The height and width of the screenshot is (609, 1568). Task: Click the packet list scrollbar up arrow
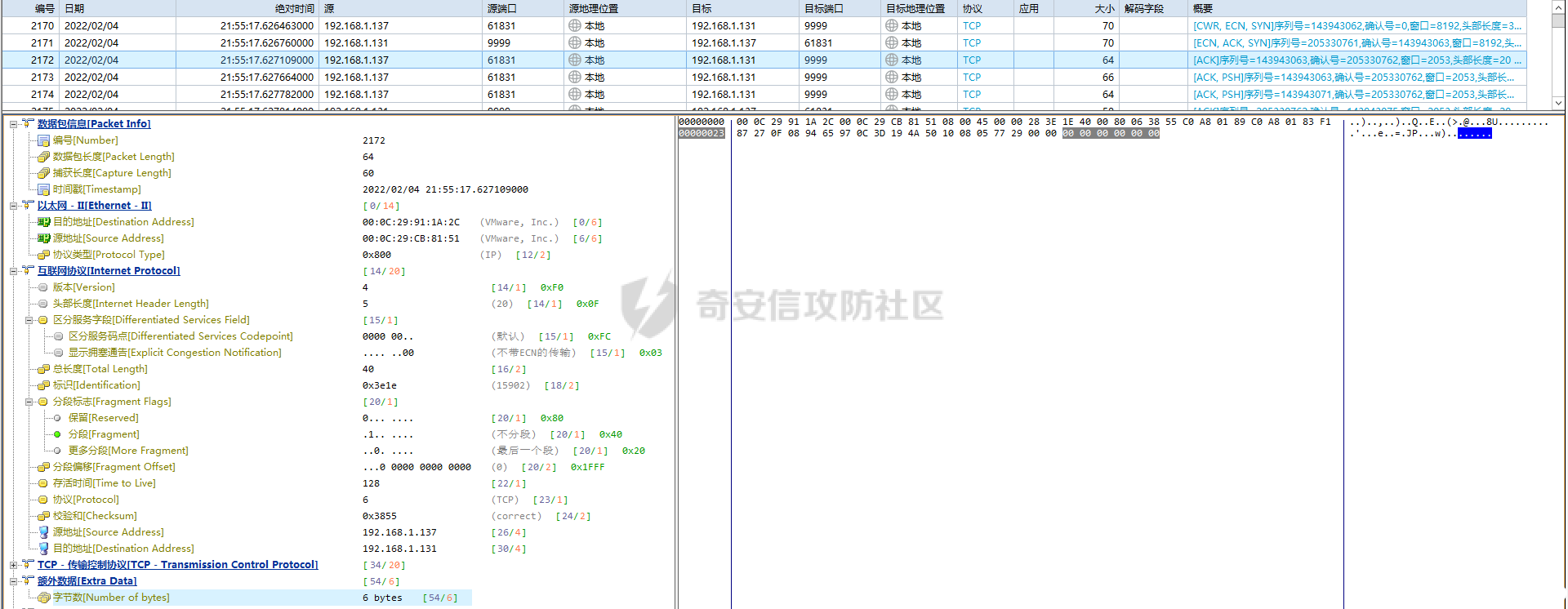[x=1559, y=7]
